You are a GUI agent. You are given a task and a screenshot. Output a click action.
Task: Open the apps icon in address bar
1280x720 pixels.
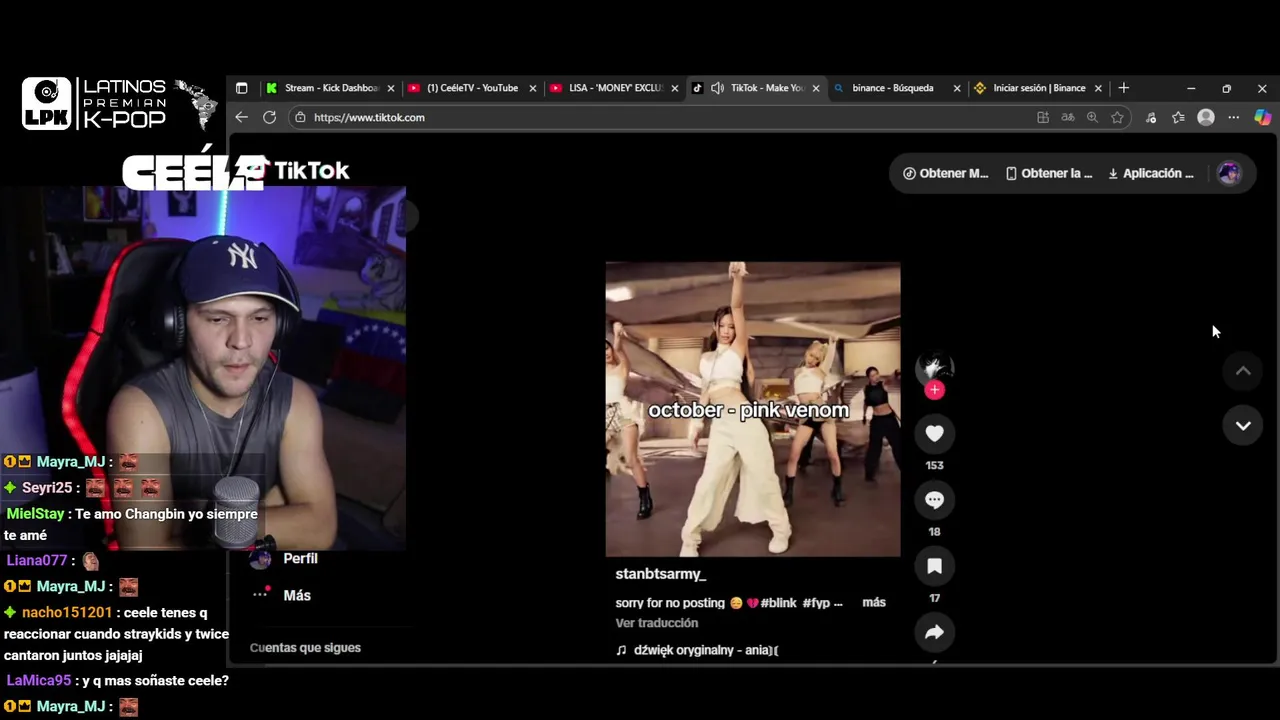1043,117
